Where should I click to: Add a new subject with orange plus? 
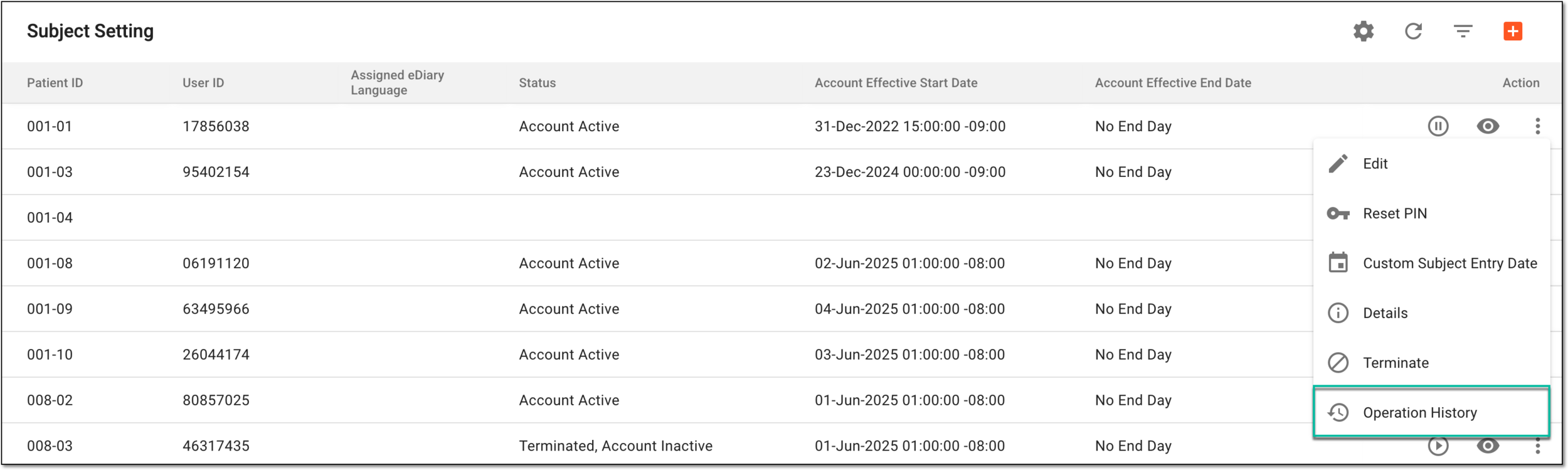pyautogui.click(x=1513, y=31)
